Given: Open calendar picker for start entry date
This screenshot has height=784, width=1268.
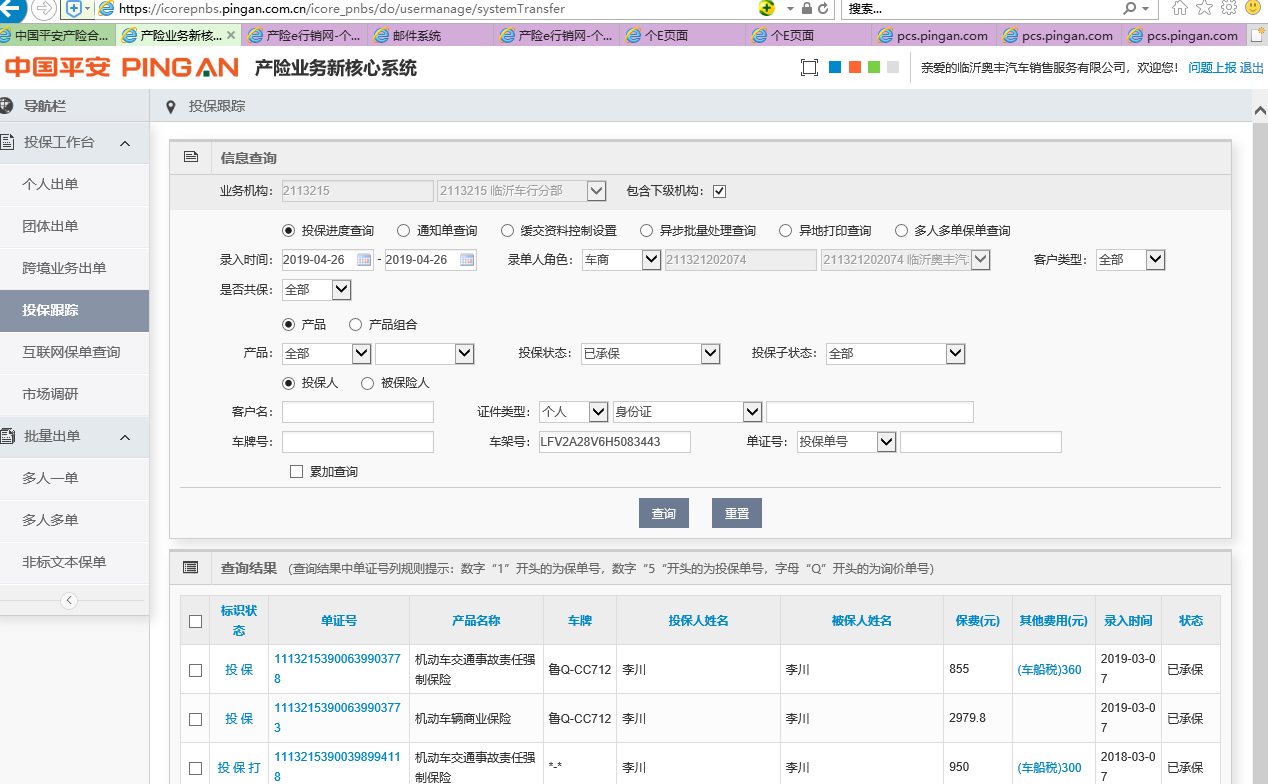Looking at the screenshot, I should pyautogui.click(x=364, y=260).
